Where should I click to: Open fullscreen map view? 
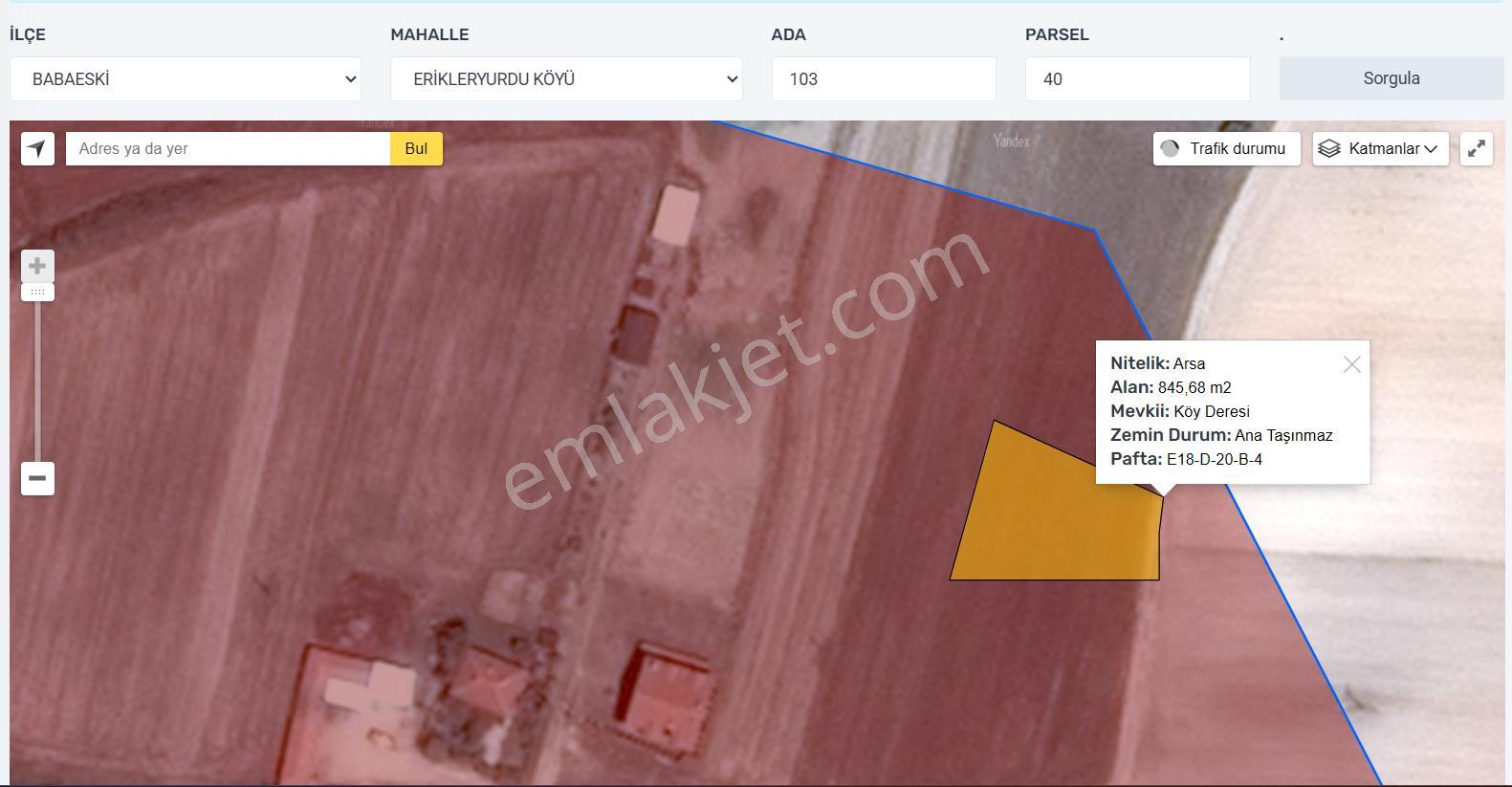(1477, 148)
